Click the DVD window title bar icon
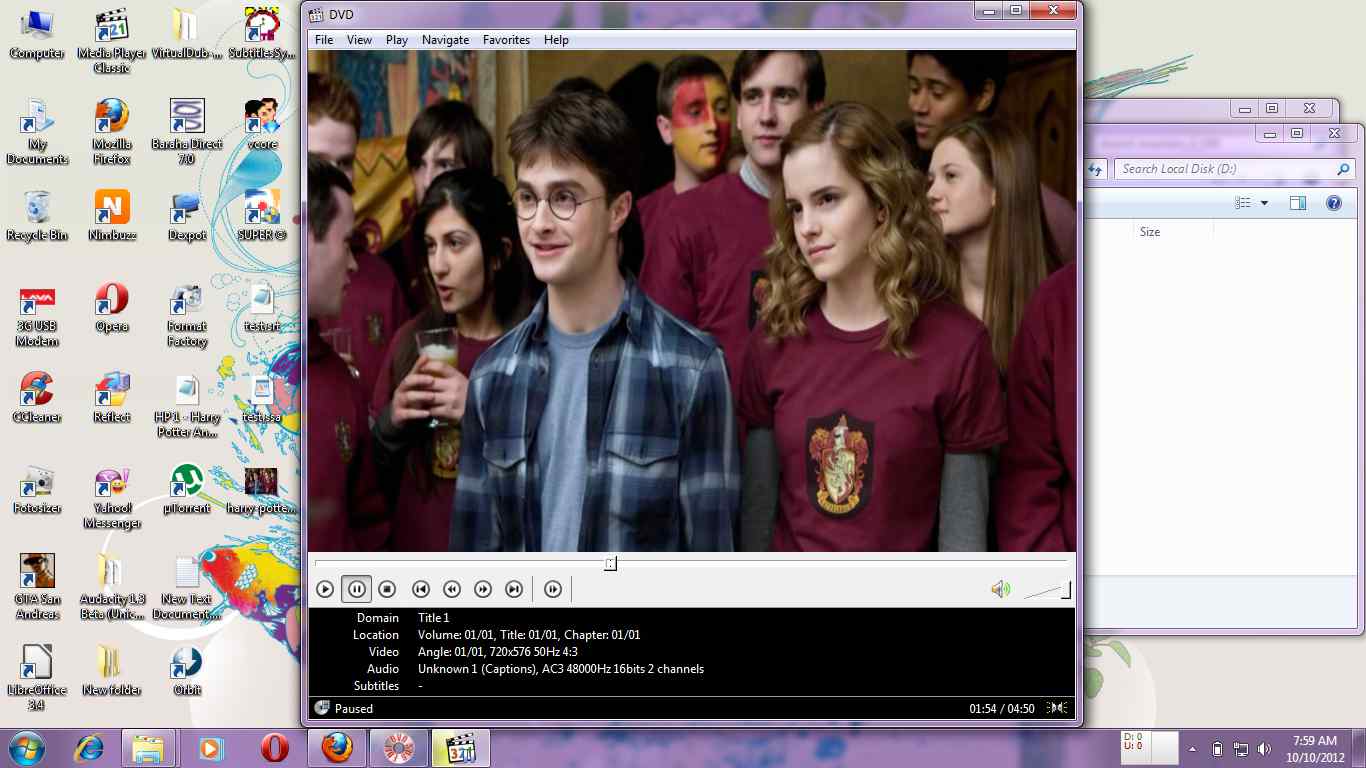Image resolution: width=1366 pixels, height=768 pixels. pos(316,14)
